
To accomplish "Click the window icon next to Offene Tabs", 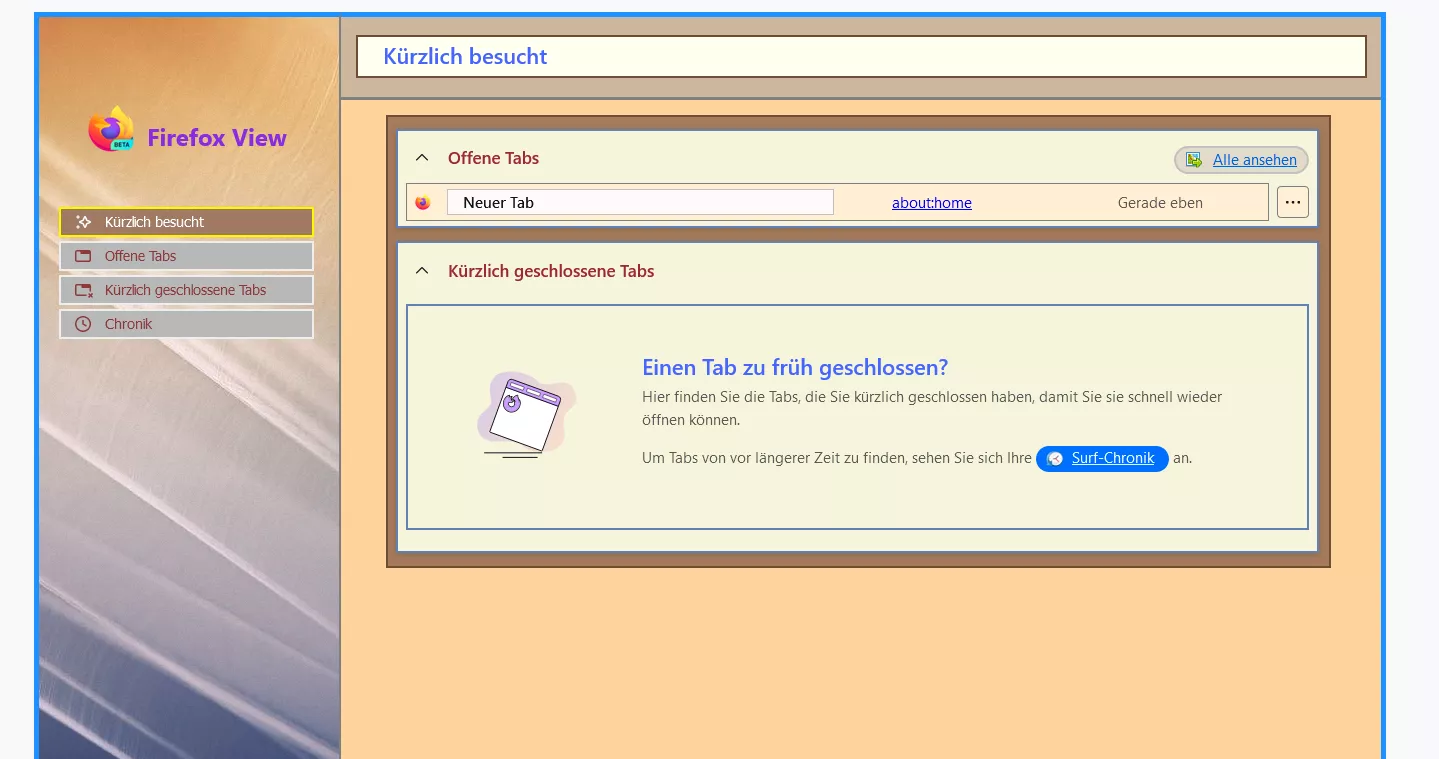I will 83,256.
